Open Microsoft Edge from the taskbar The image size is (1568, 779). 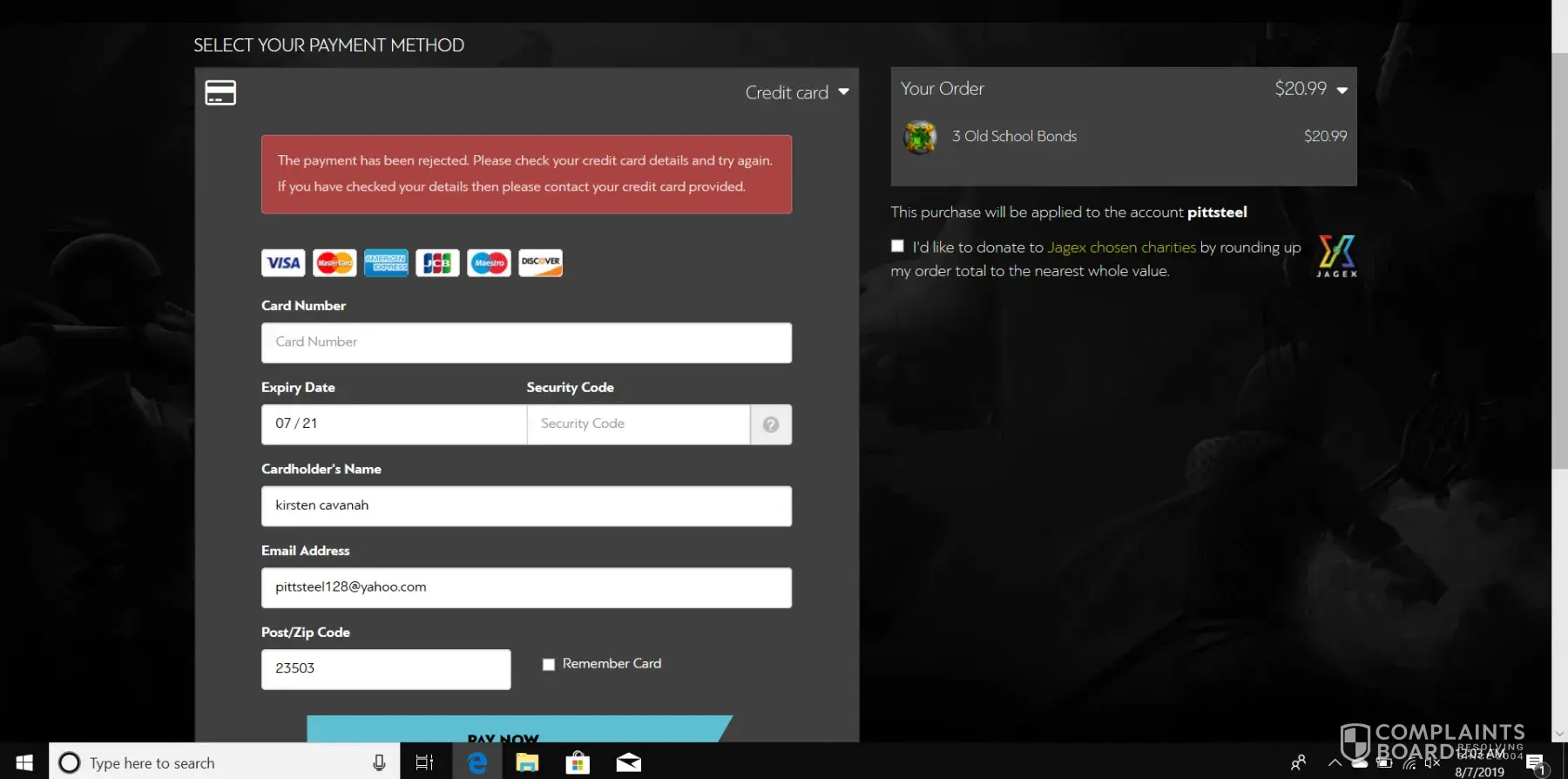pos(477,763)
